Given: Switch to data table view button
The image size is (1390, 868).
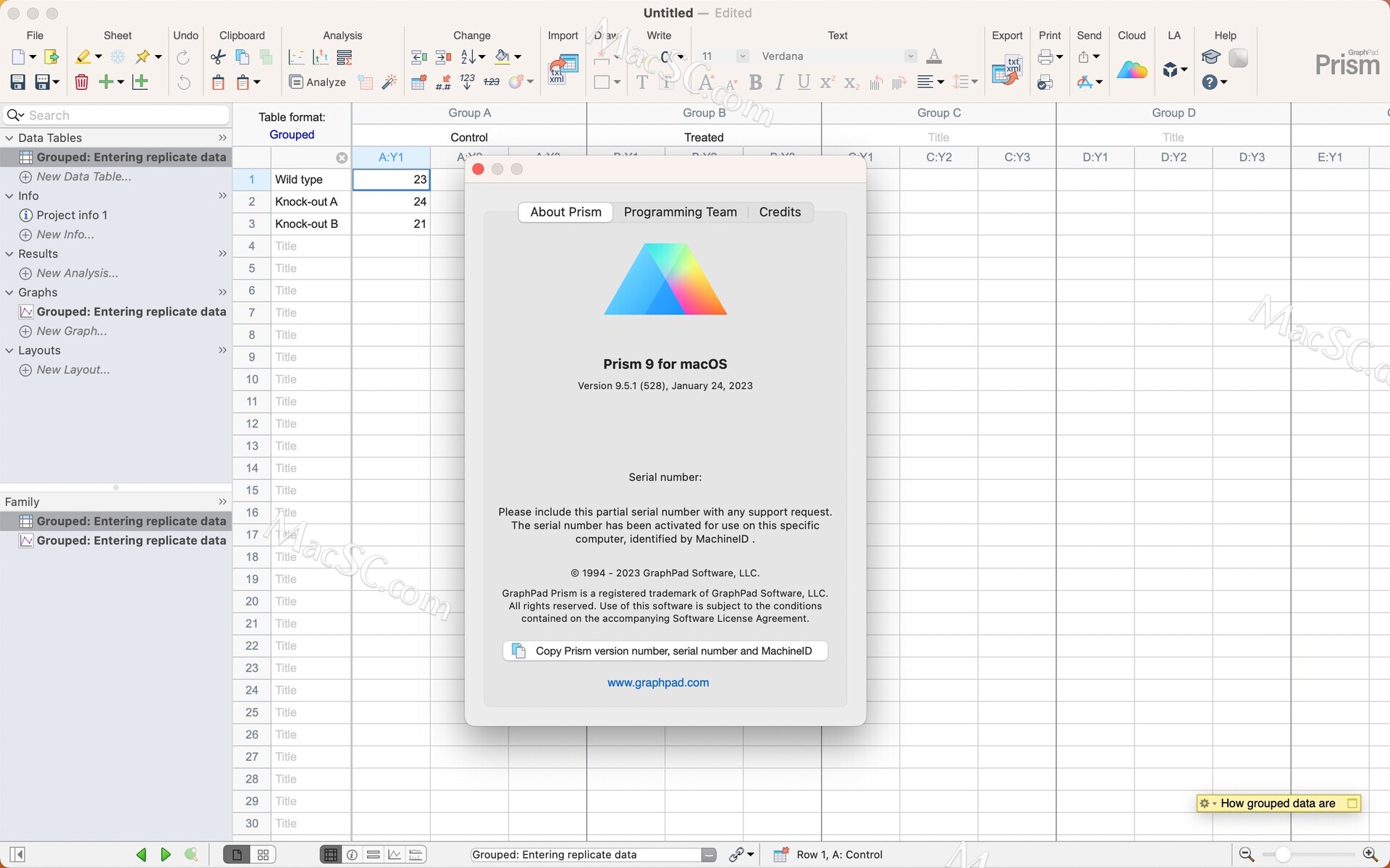Looking at the screenshot, I should pyautogui.click(x=330, y=855).
